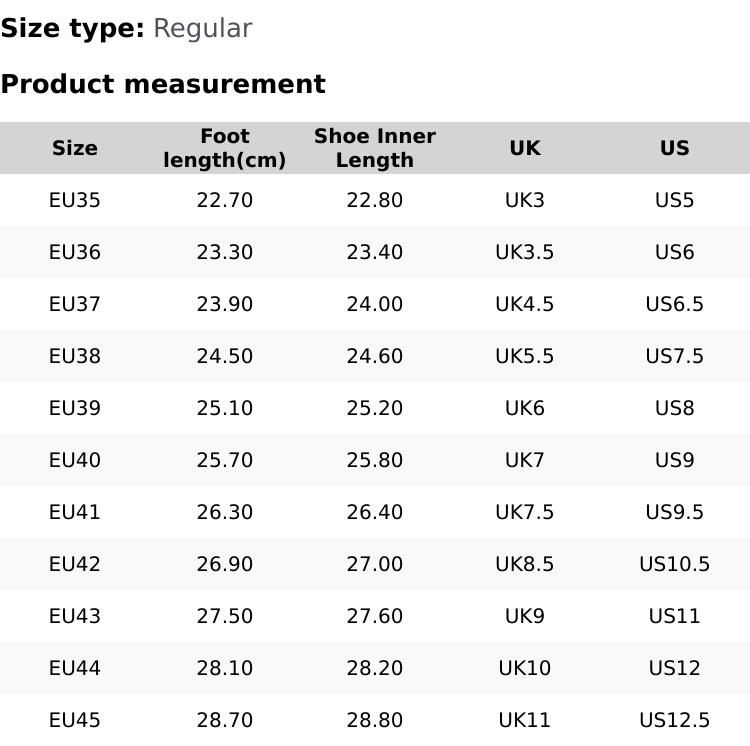The height and width of the screenshot is (746, 750).
Task: Click the US column header
Action: tap(675, 148)
